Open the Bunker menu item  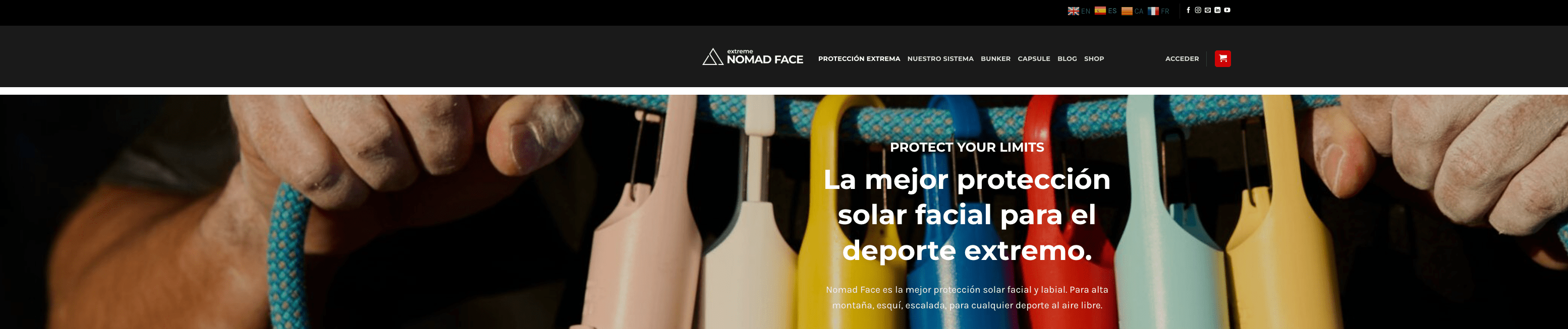point(995,59)
